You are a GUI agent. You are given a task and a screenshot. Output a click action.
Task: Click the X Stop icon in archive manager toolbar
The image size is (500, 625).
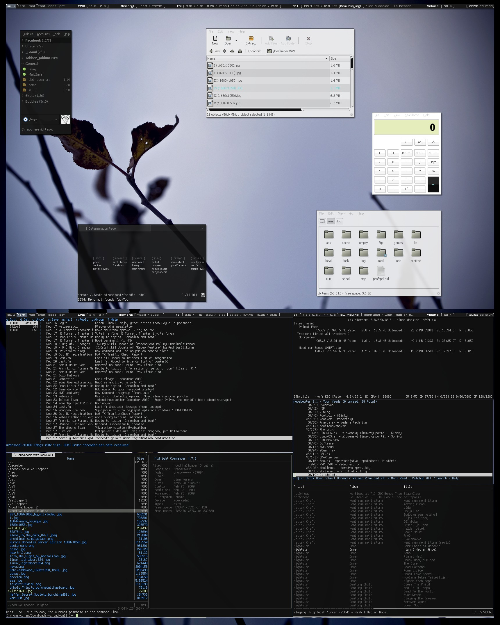308,40
